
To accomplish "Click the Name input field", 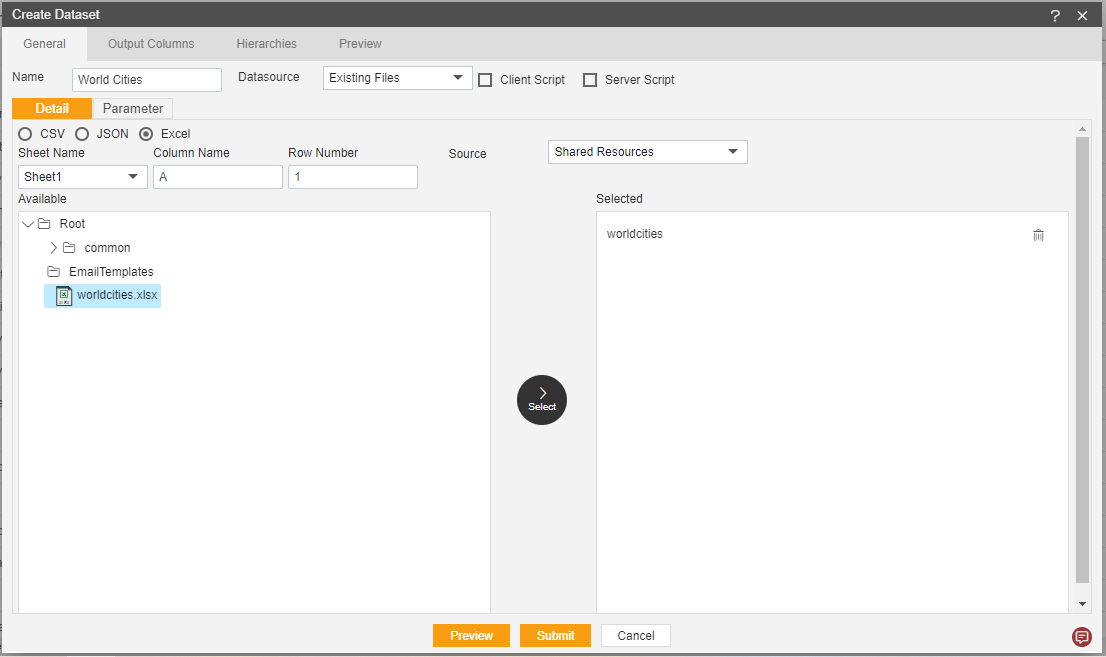I will coord(147,80).
